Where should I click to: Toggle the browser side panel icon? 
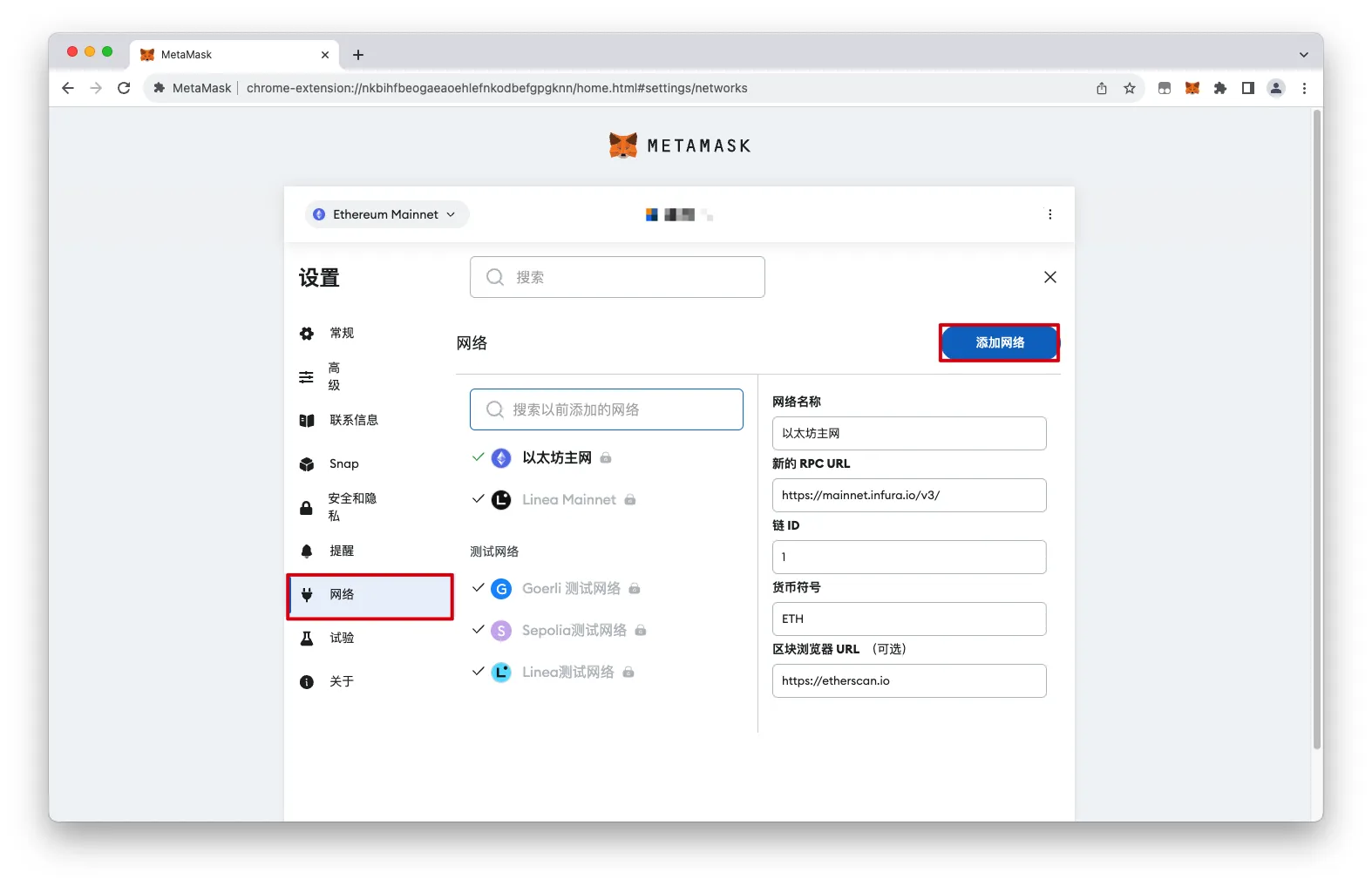point(1248,88)
